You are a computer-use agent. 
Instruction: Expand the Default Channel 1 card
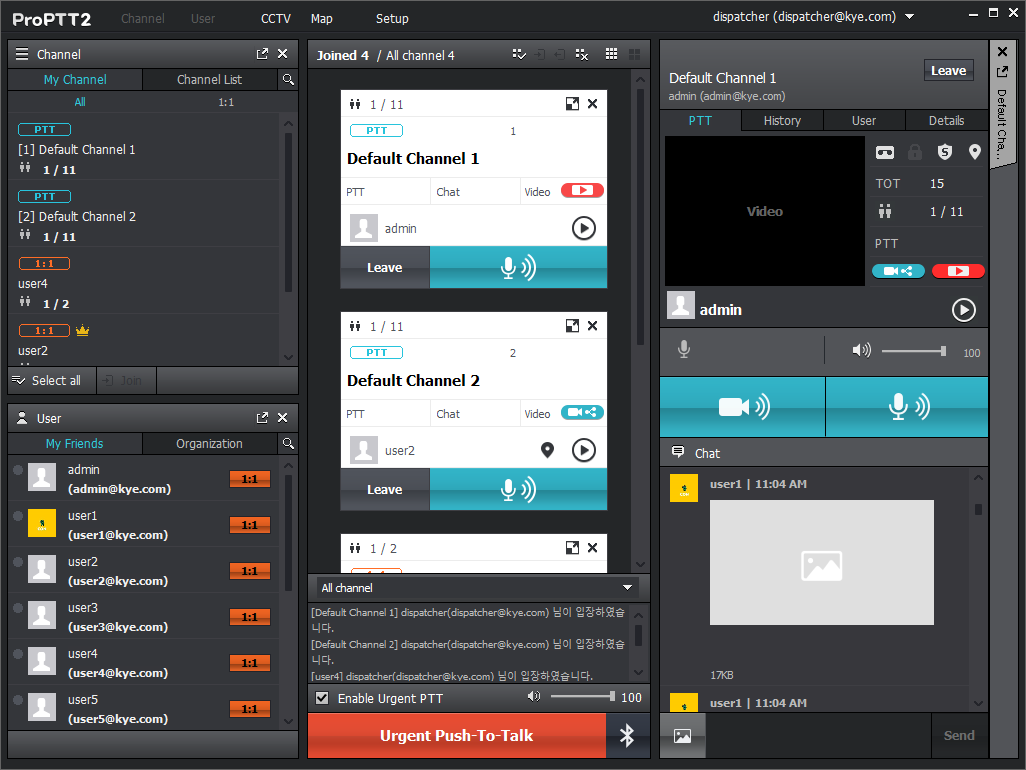572,103
